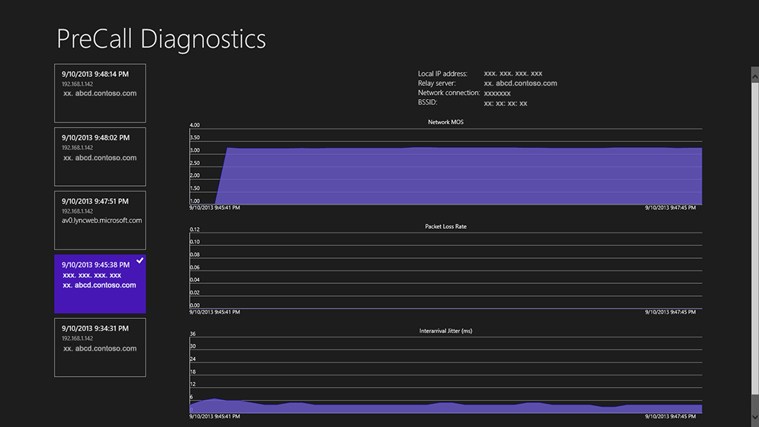Open the 9/10/2013 9:48:02 PM diagnostic entry
Viewport: 759px width, 427px height.
coord(100,155)
